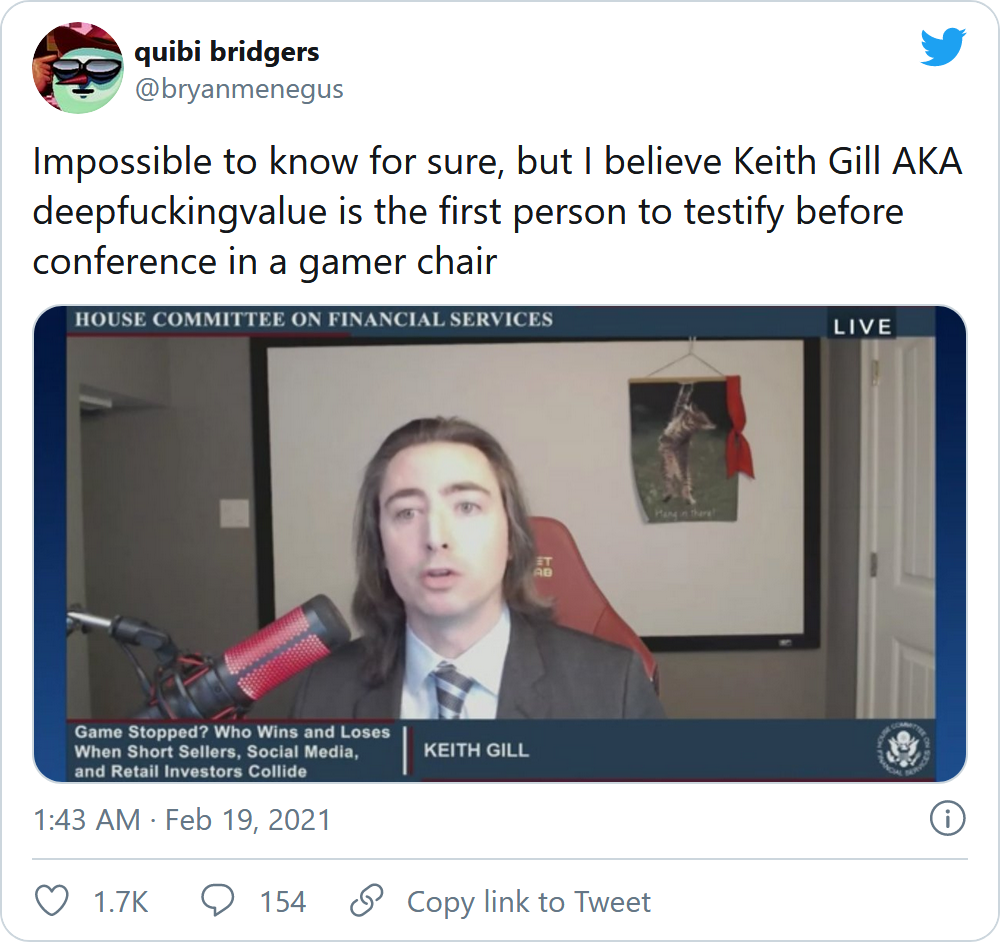Open replies via speech bubble icon

[x=217, y=901]
